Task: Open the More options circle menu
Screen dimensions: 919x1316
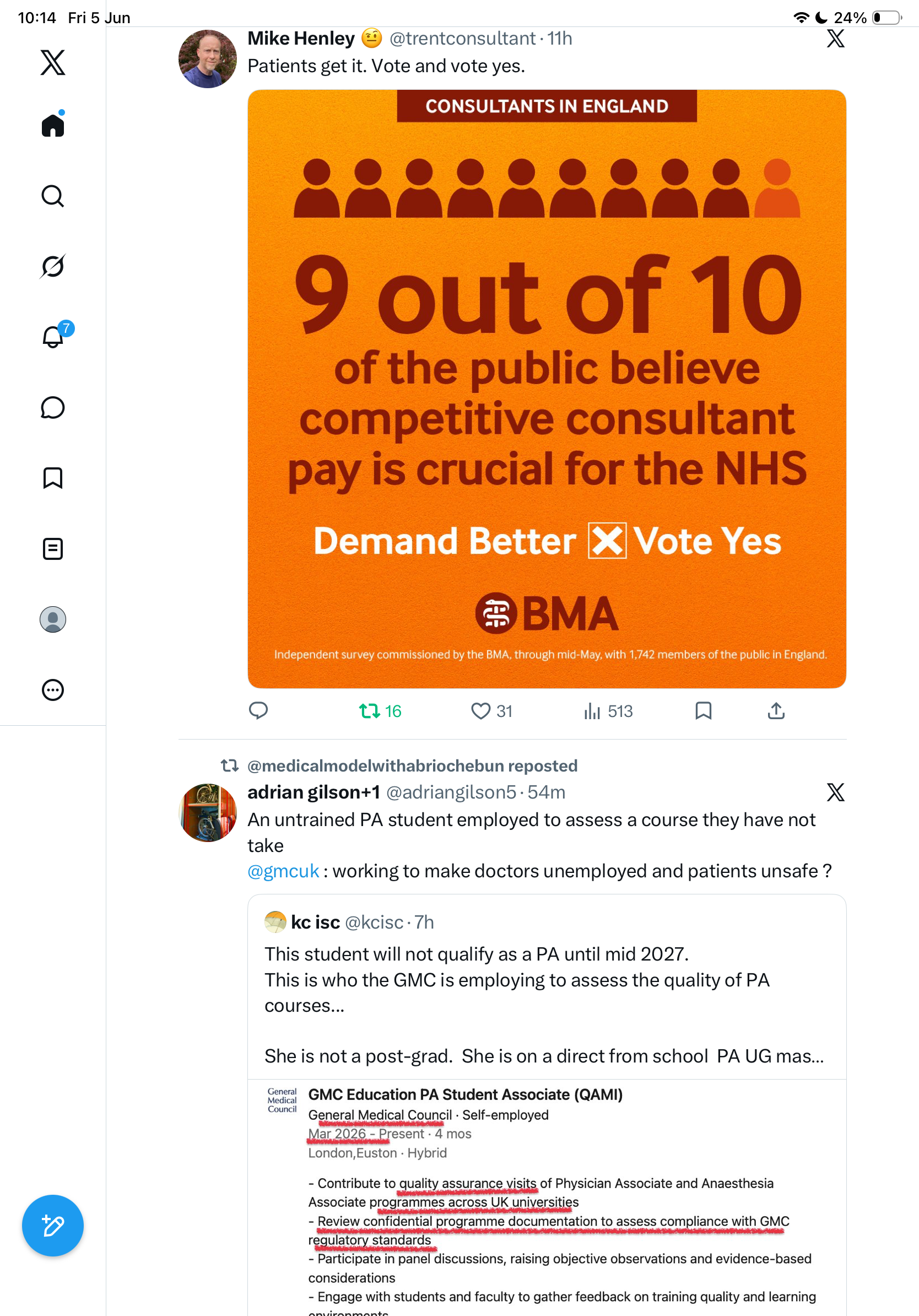Action: [53, 689]
